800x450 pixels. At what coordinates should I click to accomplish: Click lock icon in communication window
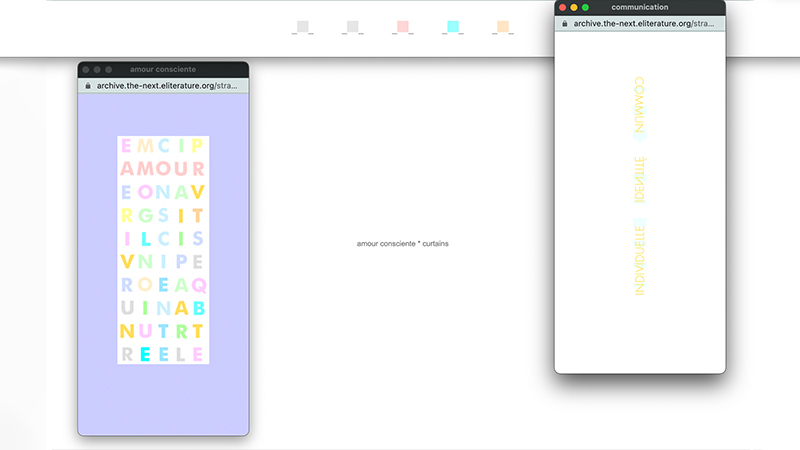click(564, 23)
